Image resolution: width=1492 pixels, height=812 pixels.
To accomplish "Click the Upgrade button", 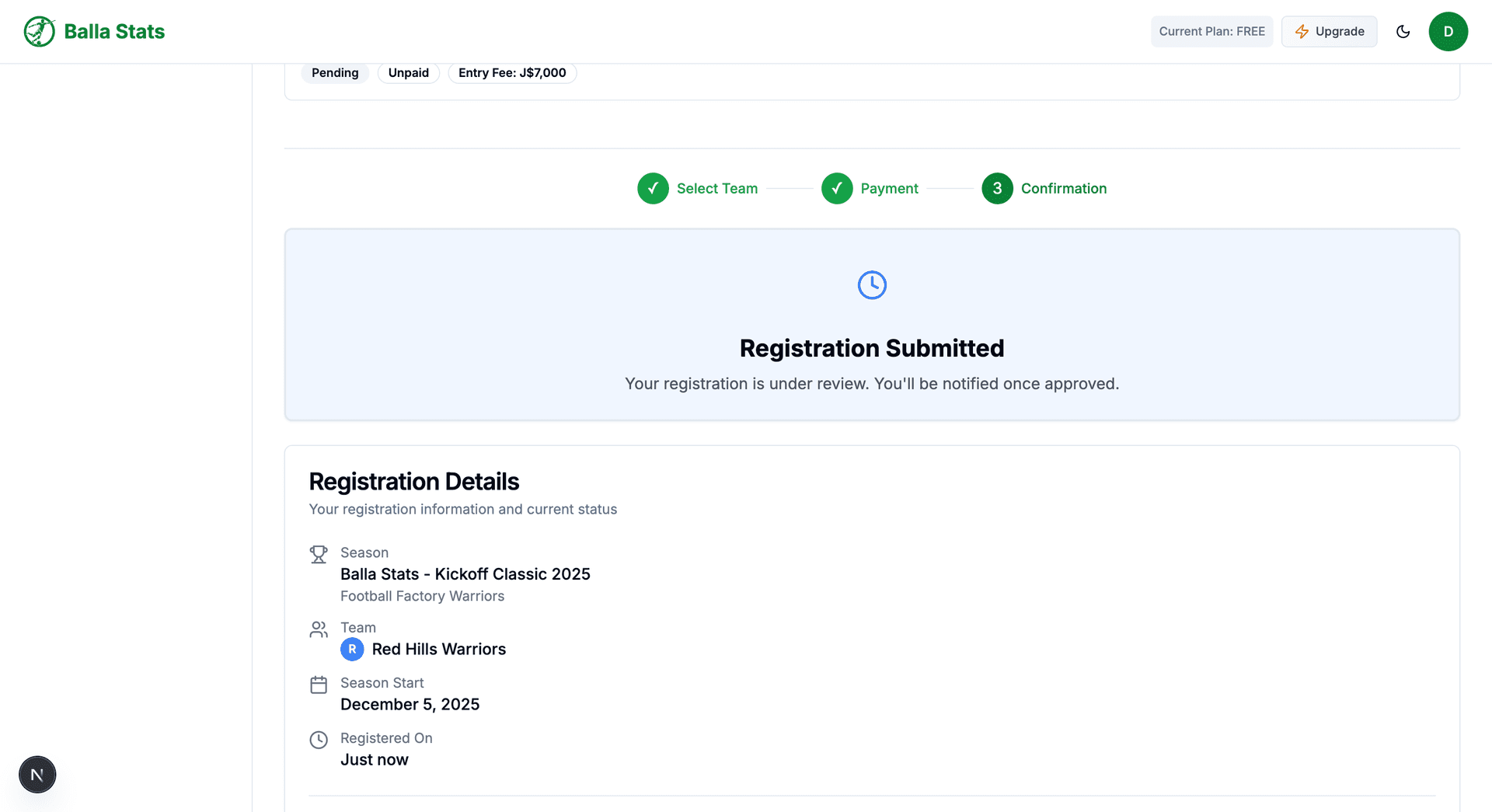I will tap(1329, 31).
